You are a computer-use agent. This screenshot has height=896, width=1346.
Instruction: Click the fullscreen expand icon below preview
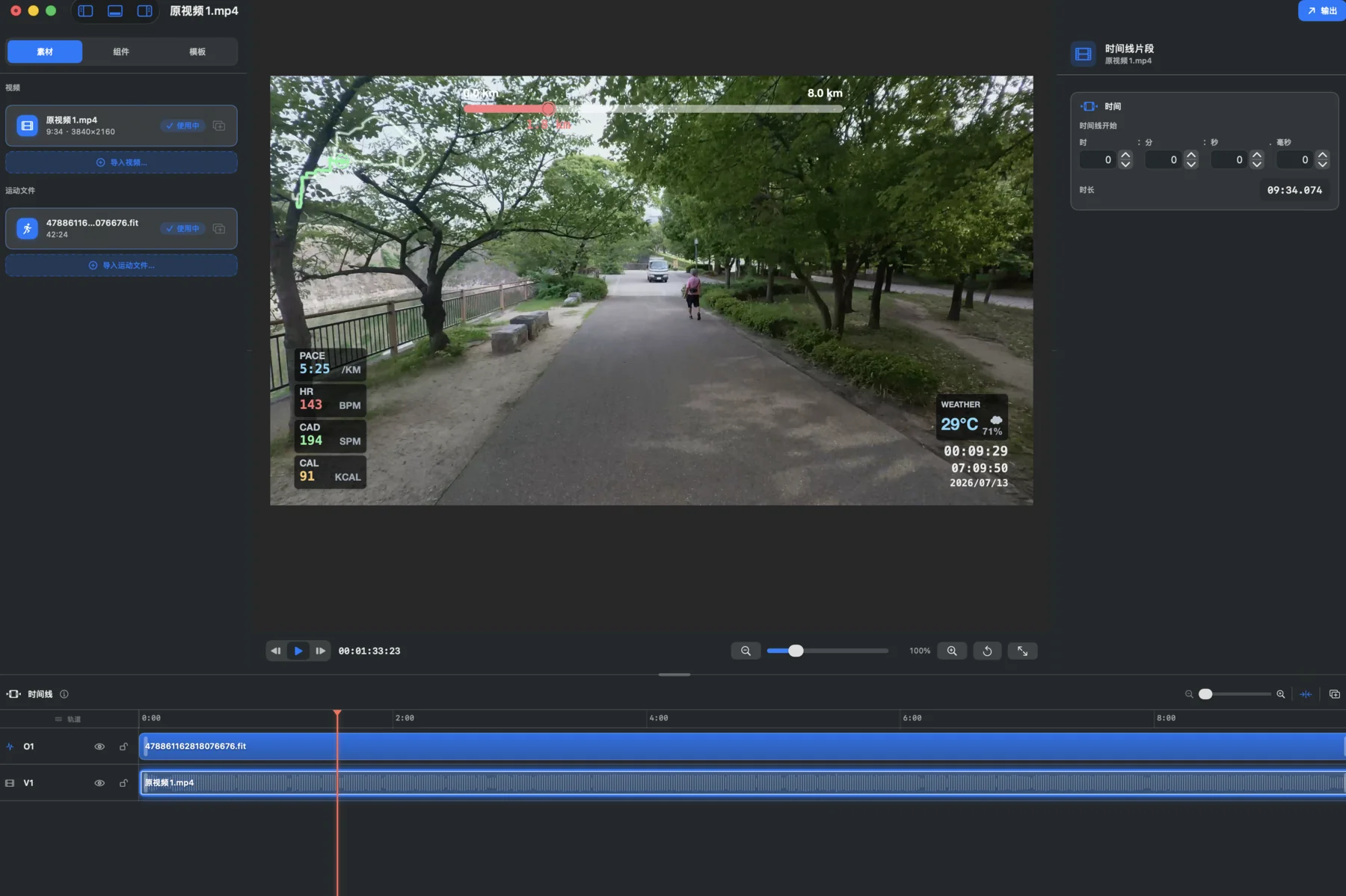(1022, 651)
